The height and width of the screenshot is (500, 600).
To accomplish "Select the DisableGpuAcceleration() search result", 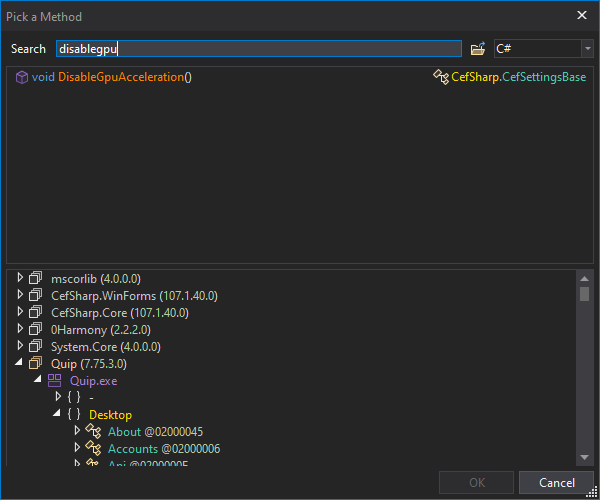I will coord(300,77).
